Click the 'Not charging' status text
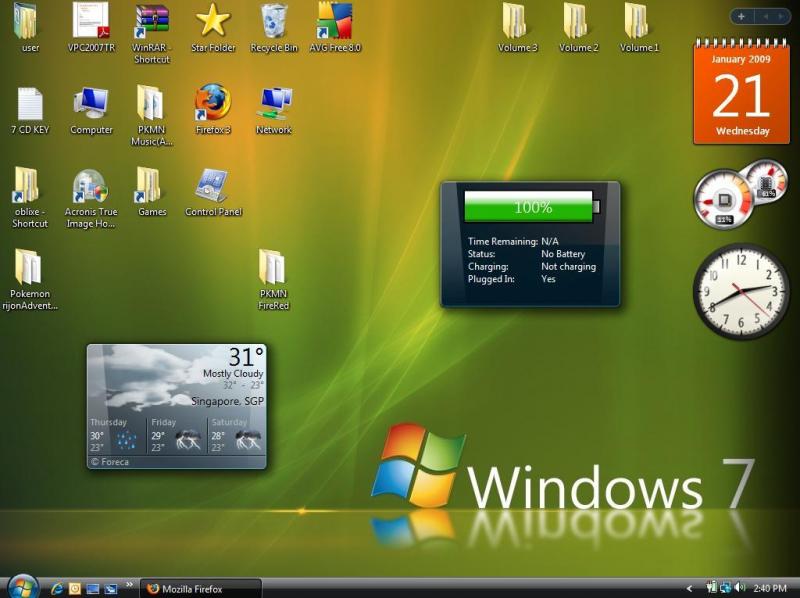Image resolution: width=800 pixels, height=598 pixels. coord(568,266)
